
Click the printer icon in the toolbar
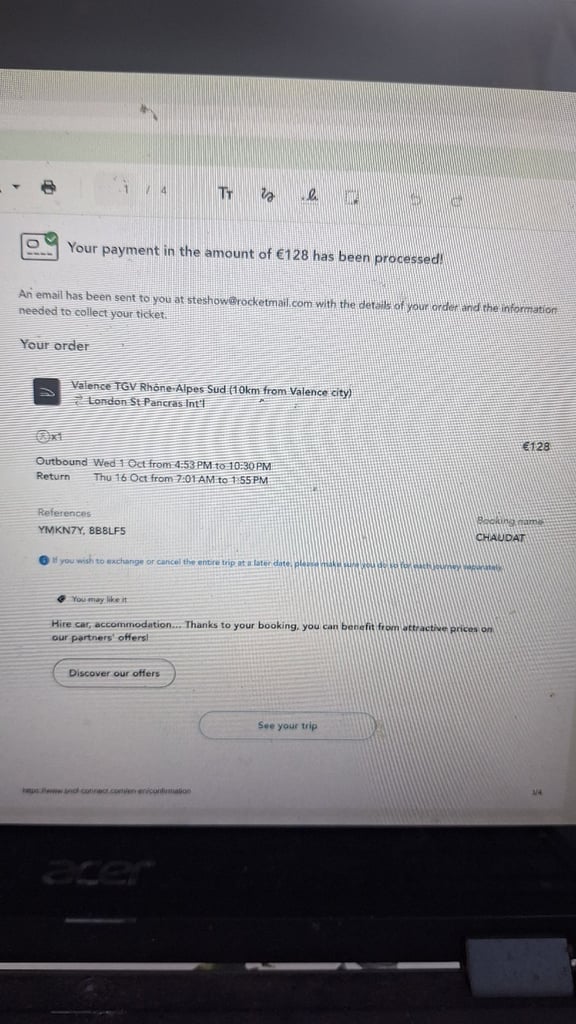point(48,188)
